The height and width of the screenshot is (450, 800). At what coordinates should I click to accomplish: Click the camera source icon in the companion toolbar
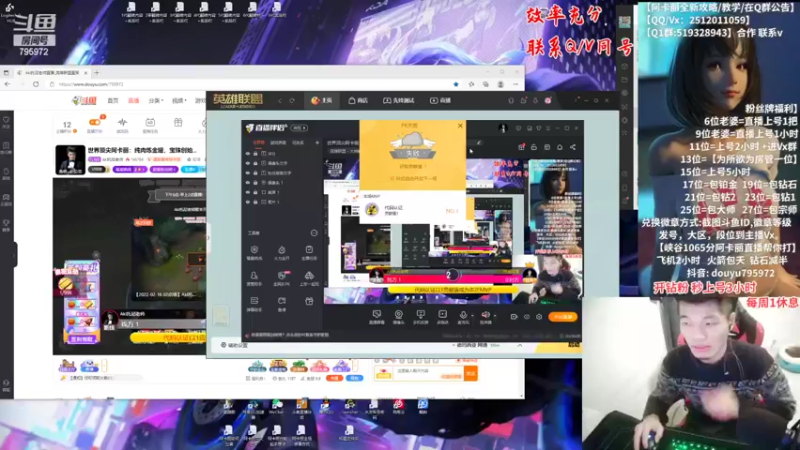(398, 315)
